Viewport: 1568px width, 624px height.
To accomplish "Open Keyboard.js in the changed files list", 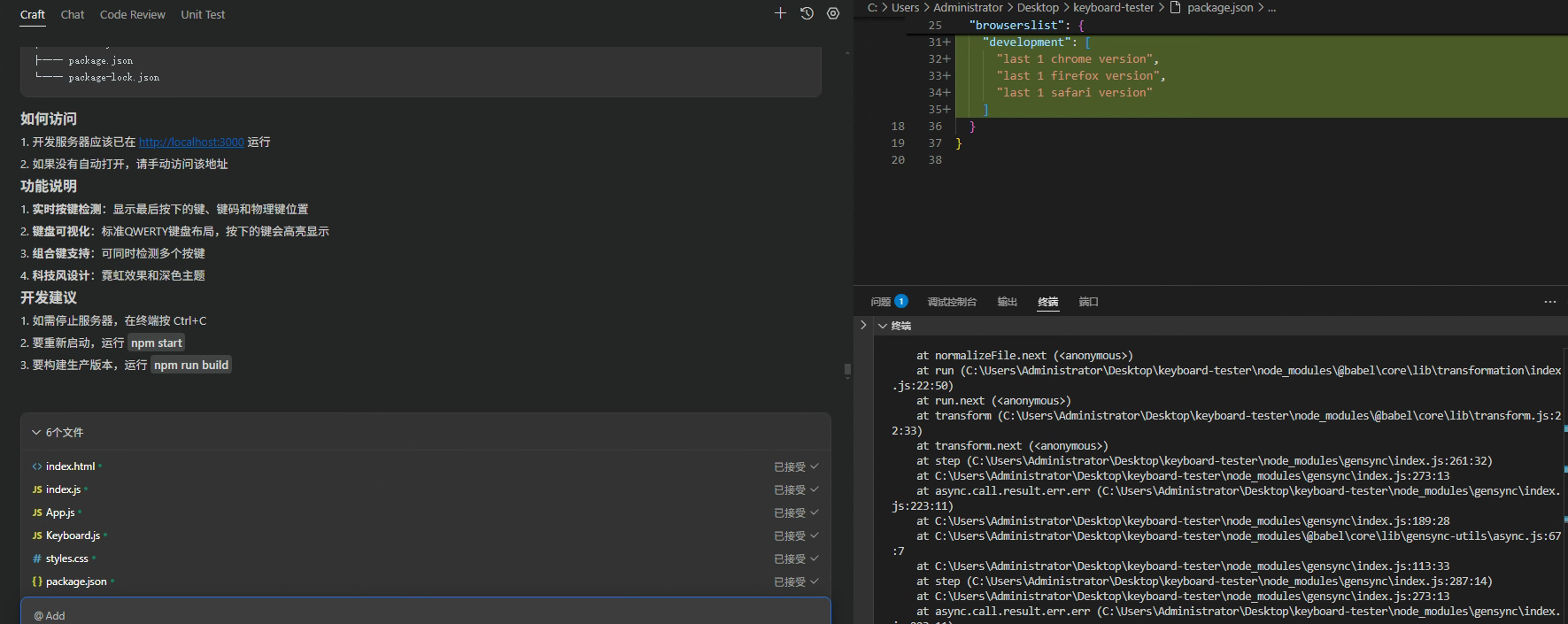I will point(73,535).
